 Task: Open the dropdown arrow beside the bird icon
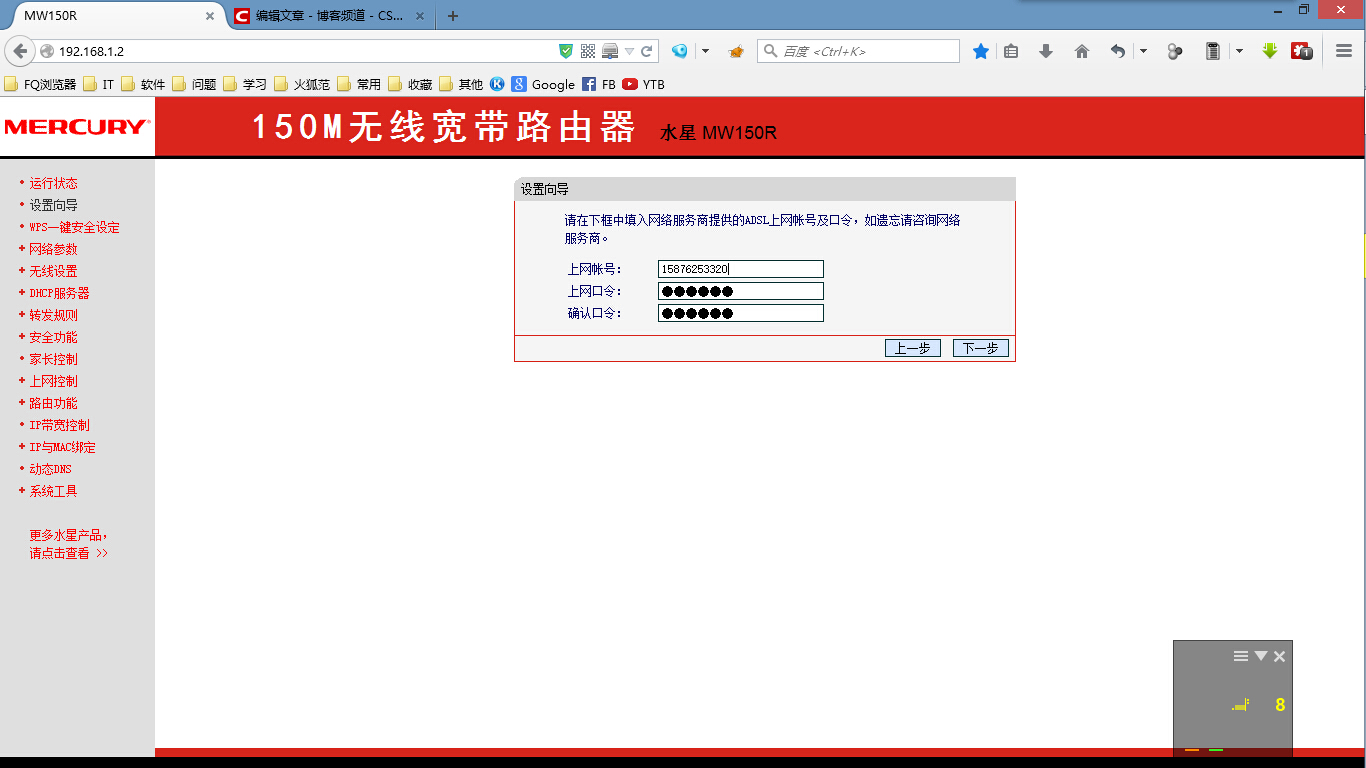705,51
